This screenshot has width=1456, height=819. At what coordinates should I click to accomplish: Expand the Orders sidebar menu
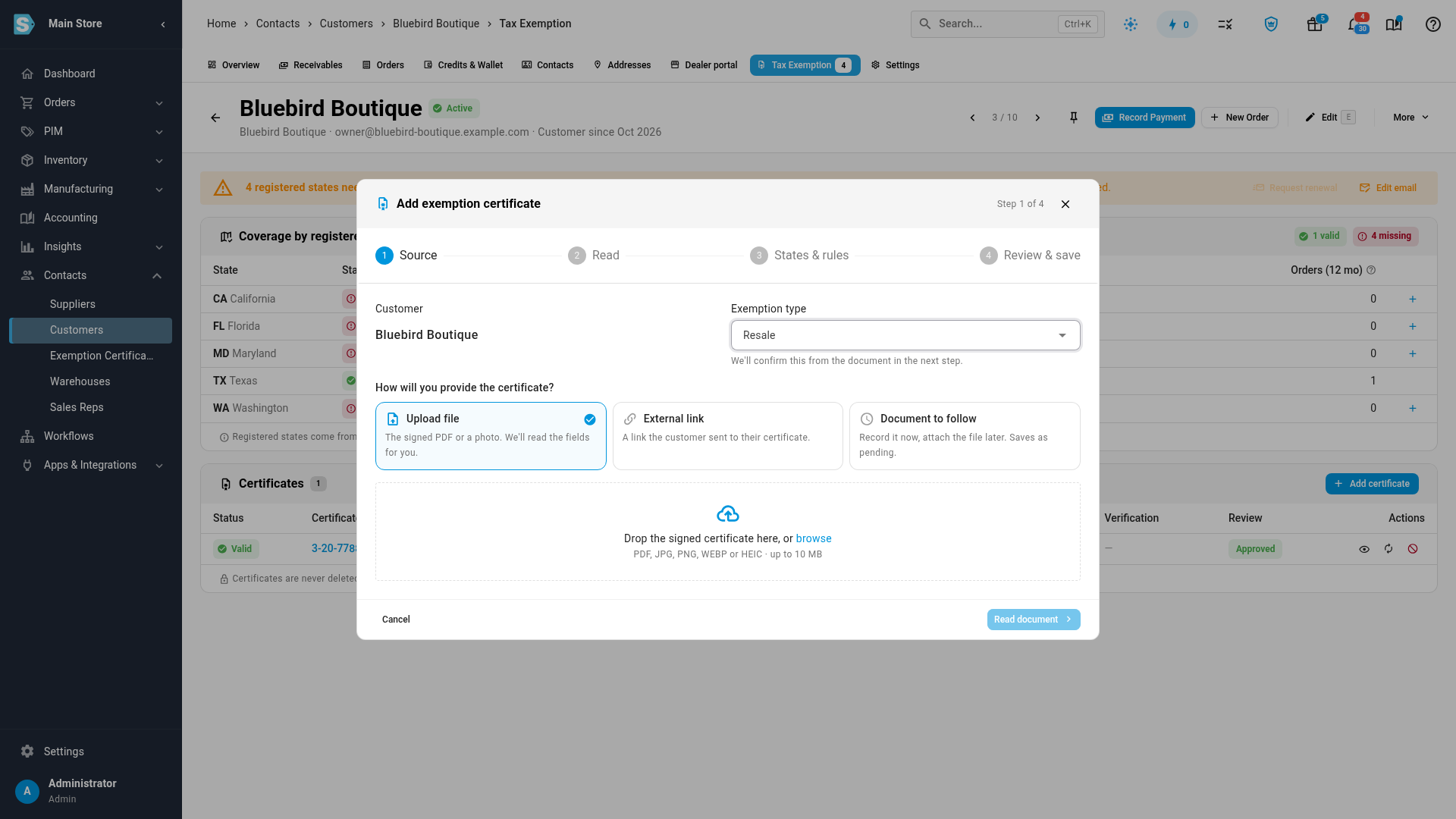91,102
